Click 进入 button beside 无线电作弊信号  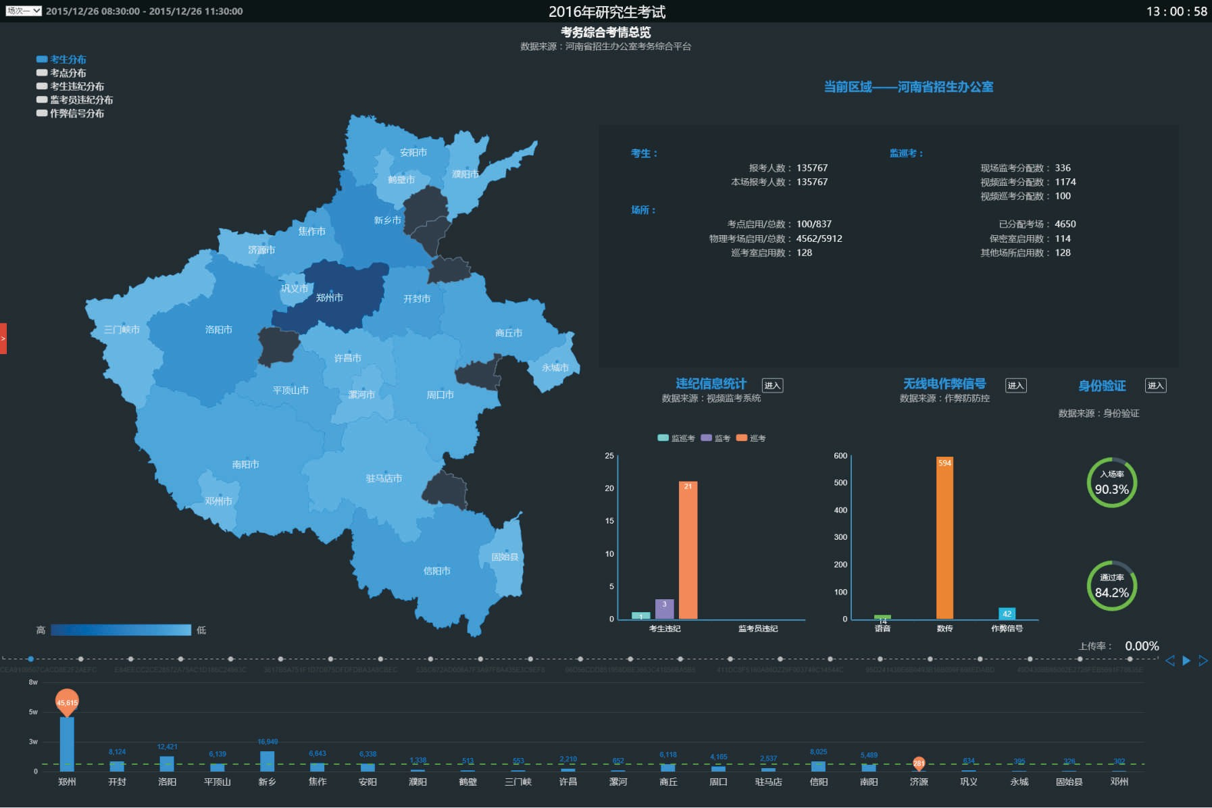[x=1015, y=386]
